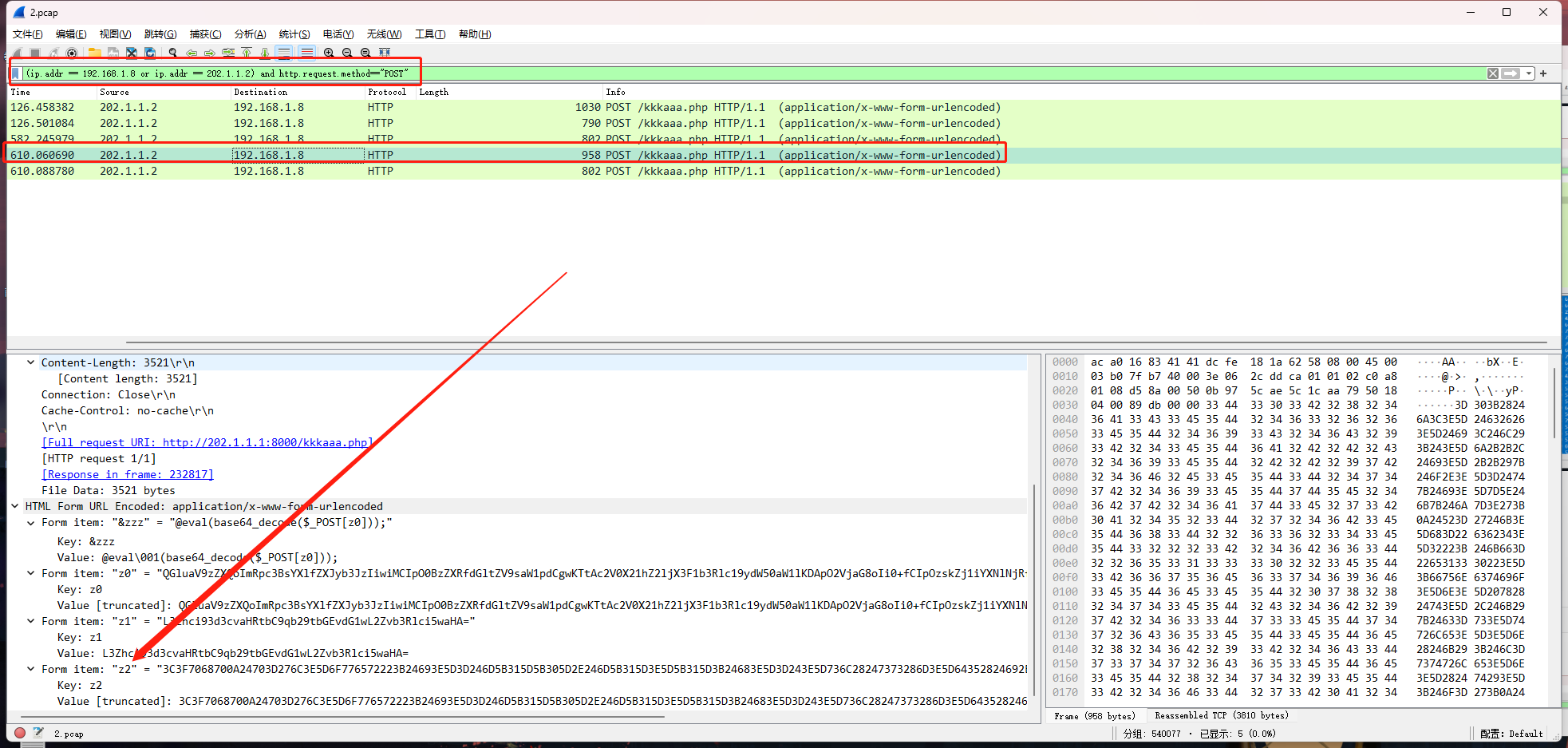Collapse the Form item "&zzz" node

[30, 523]
